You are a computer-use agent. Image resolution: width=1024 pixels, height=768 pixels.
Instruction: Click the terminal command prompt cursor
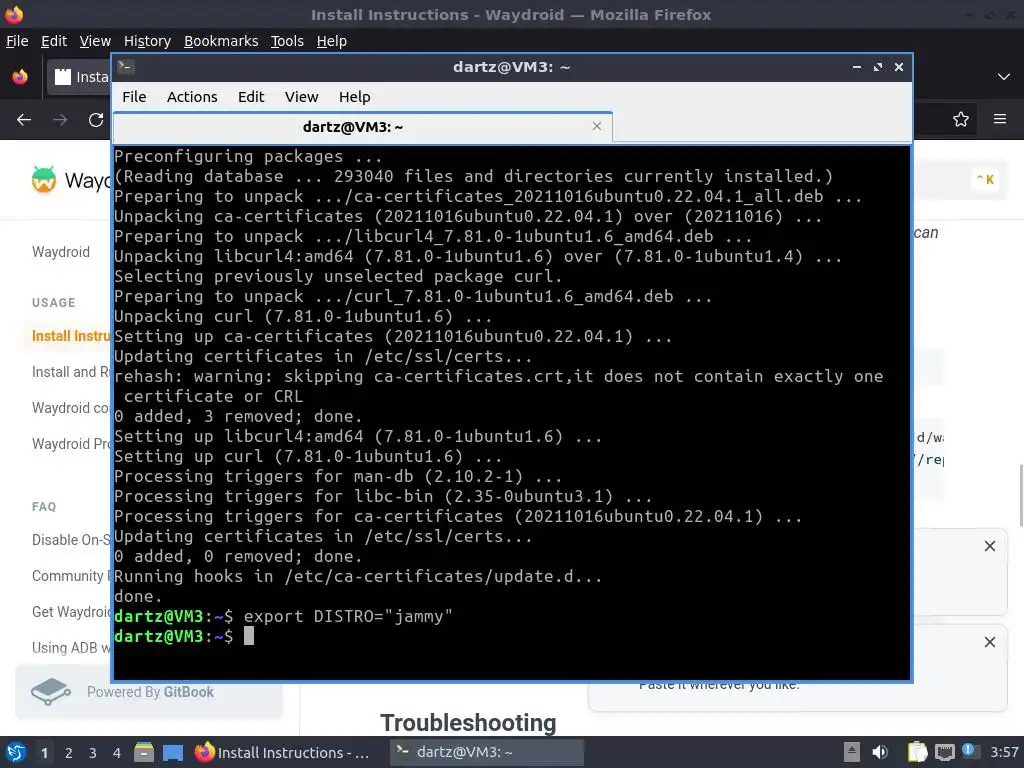click(249, 636)
